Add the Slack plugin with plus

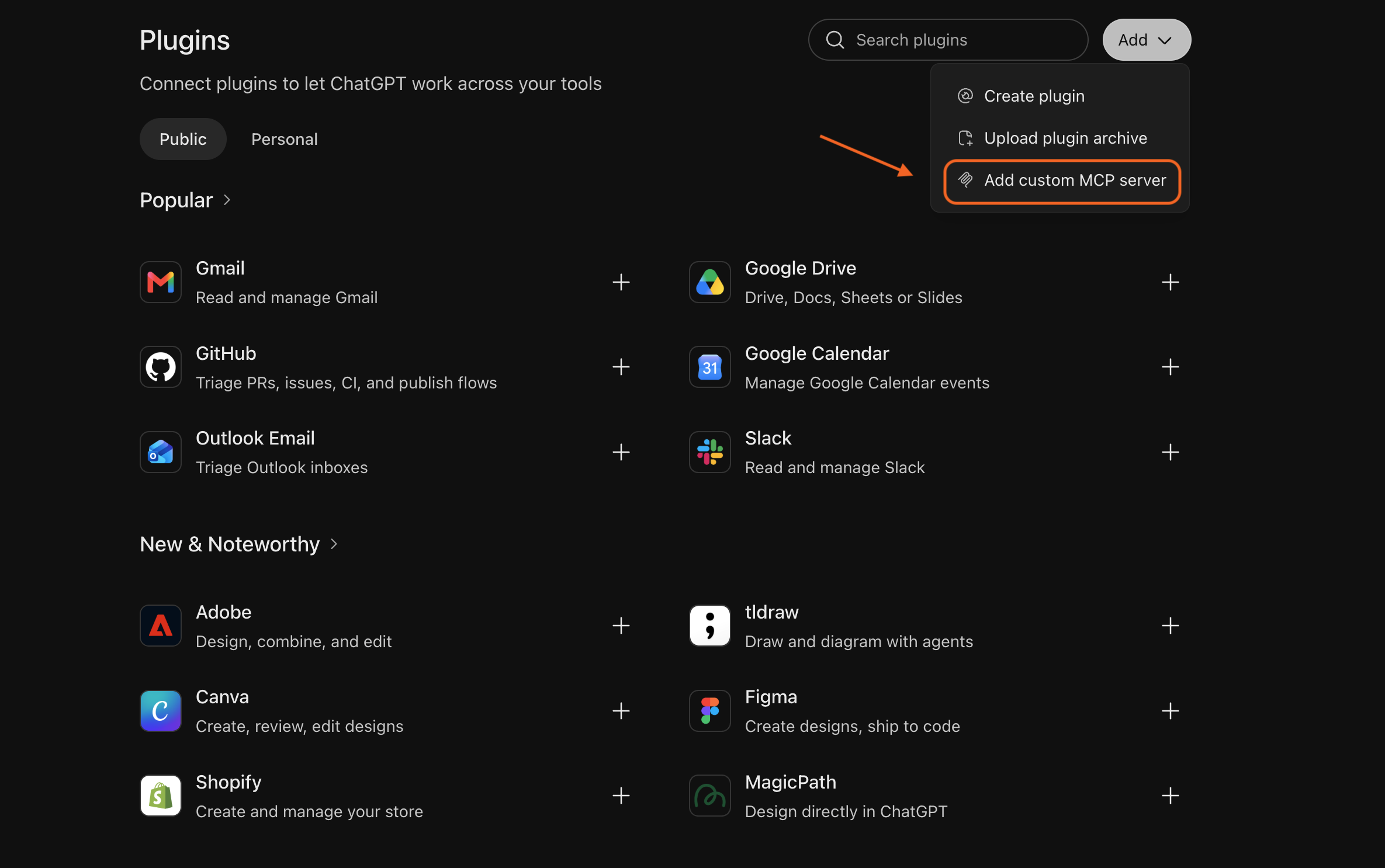tap(1170, 452)
